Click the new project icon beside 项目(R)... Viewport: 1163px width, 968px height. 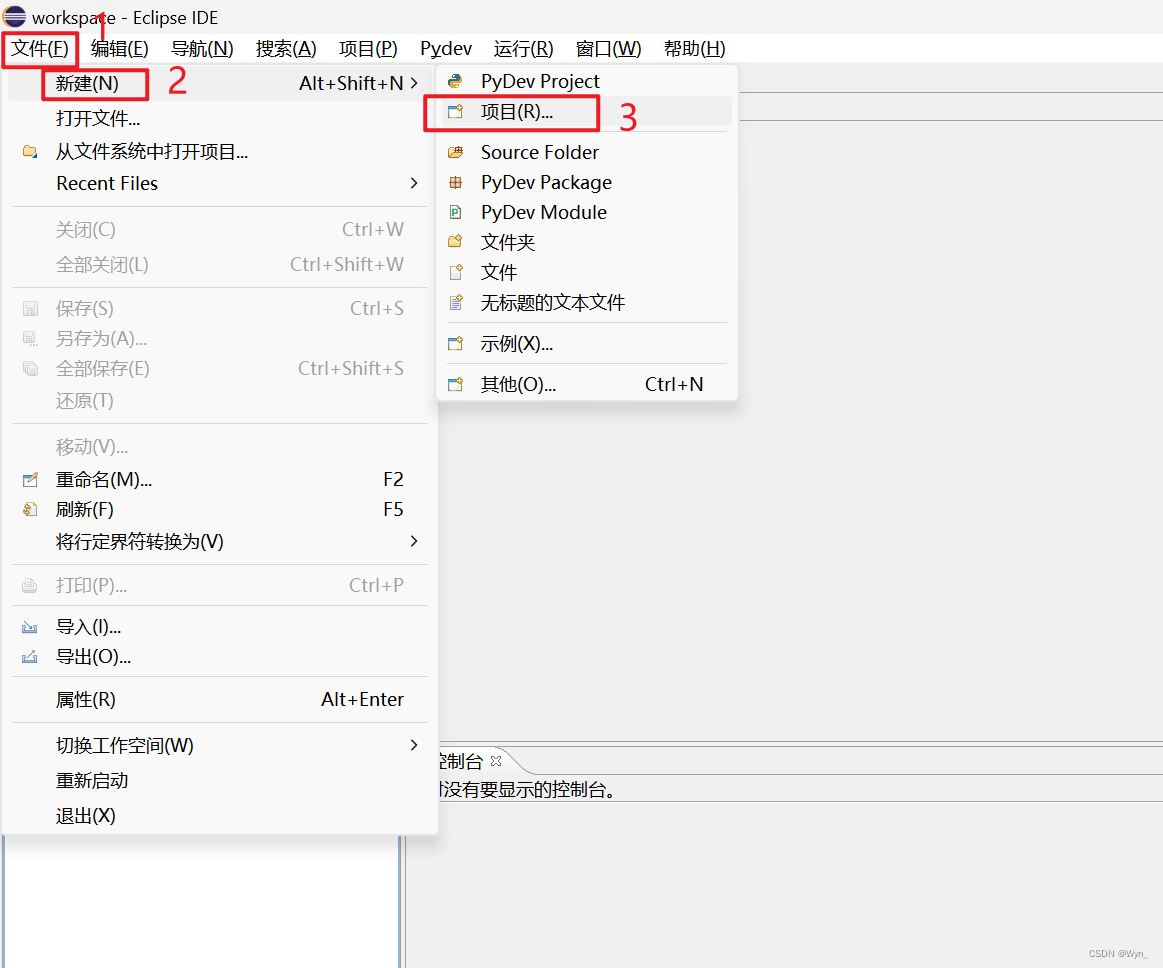click(455, 111)
